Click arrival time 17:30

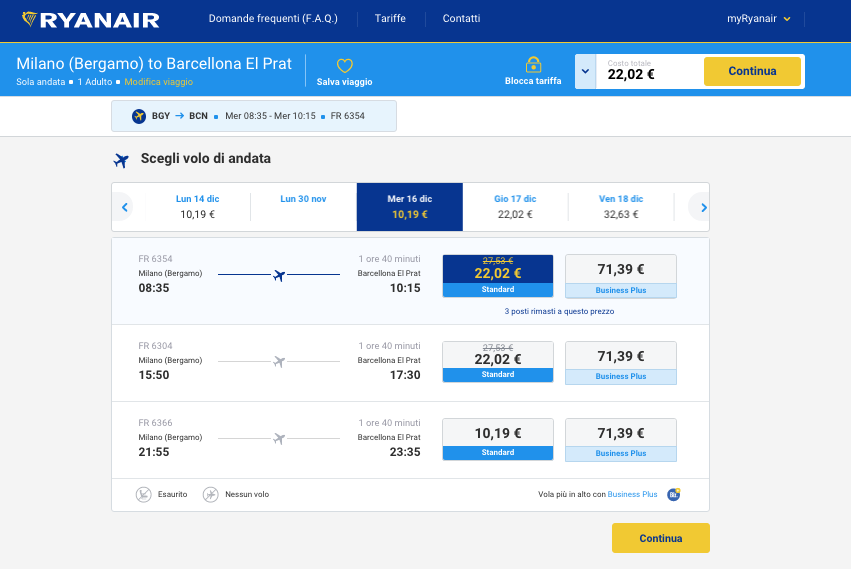click(405, 375)
